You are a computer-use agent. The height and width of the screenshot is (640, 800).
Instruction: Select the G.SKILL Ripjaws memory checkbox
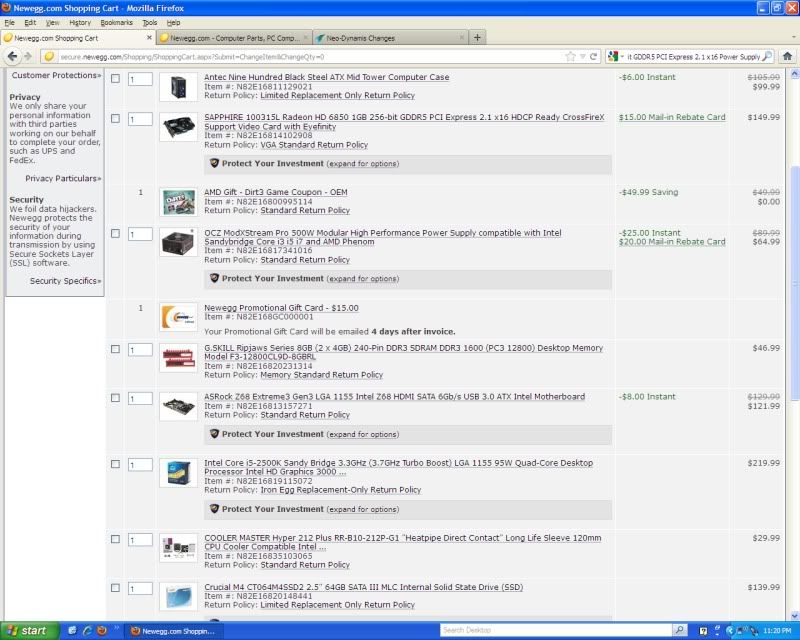(x=115, y=349)
